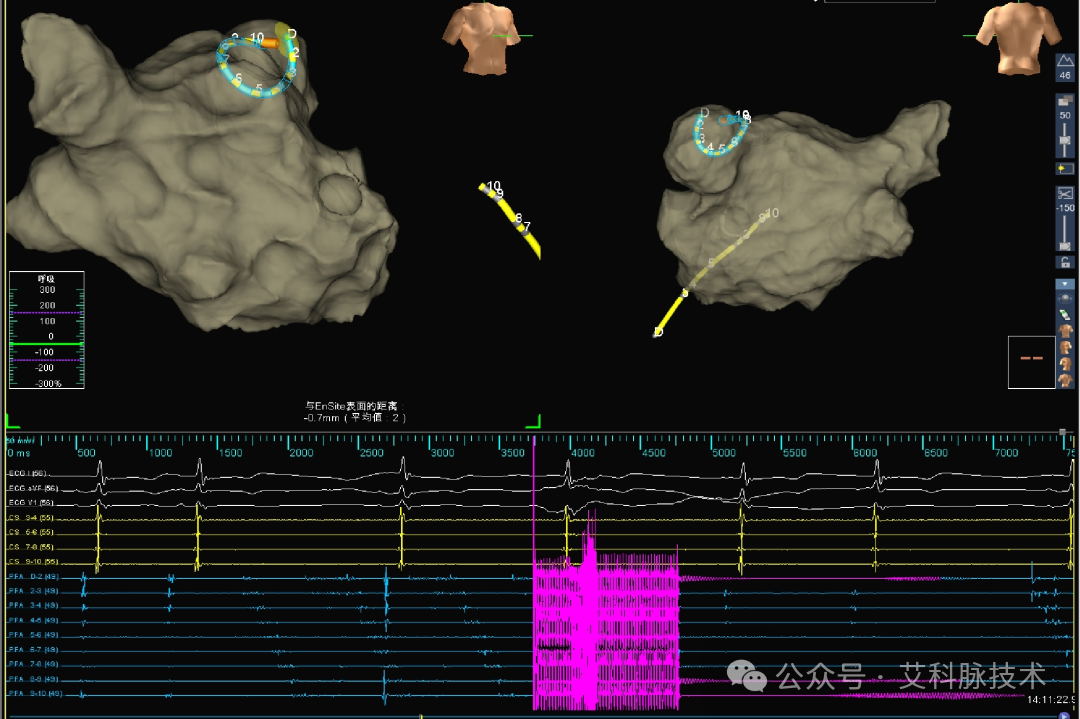Click the orbit eye view icon
The width and height of the screenshot is (1080, 719).
1065,298
